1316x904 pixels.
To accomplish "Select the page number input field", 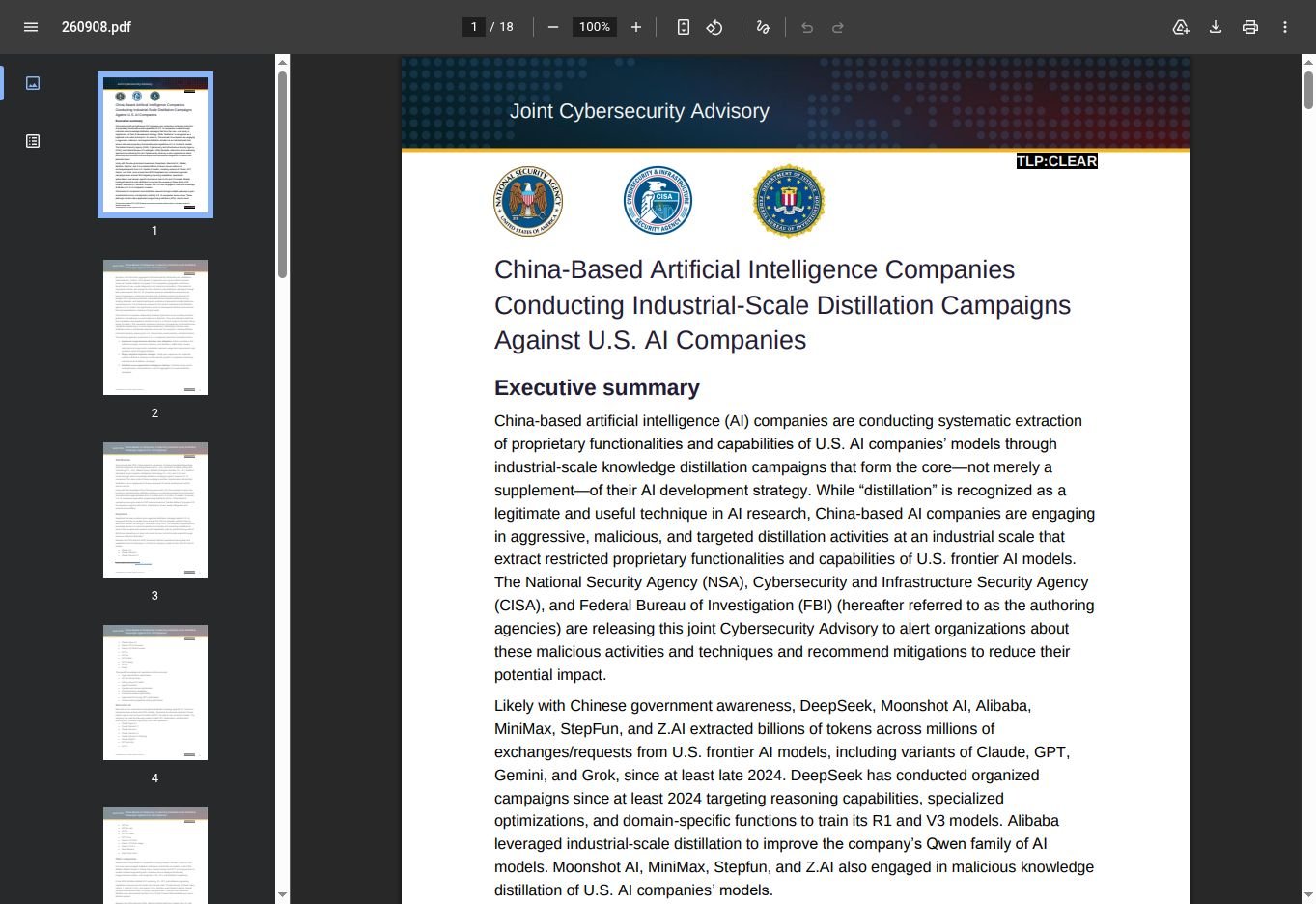I will coord(473,27).
